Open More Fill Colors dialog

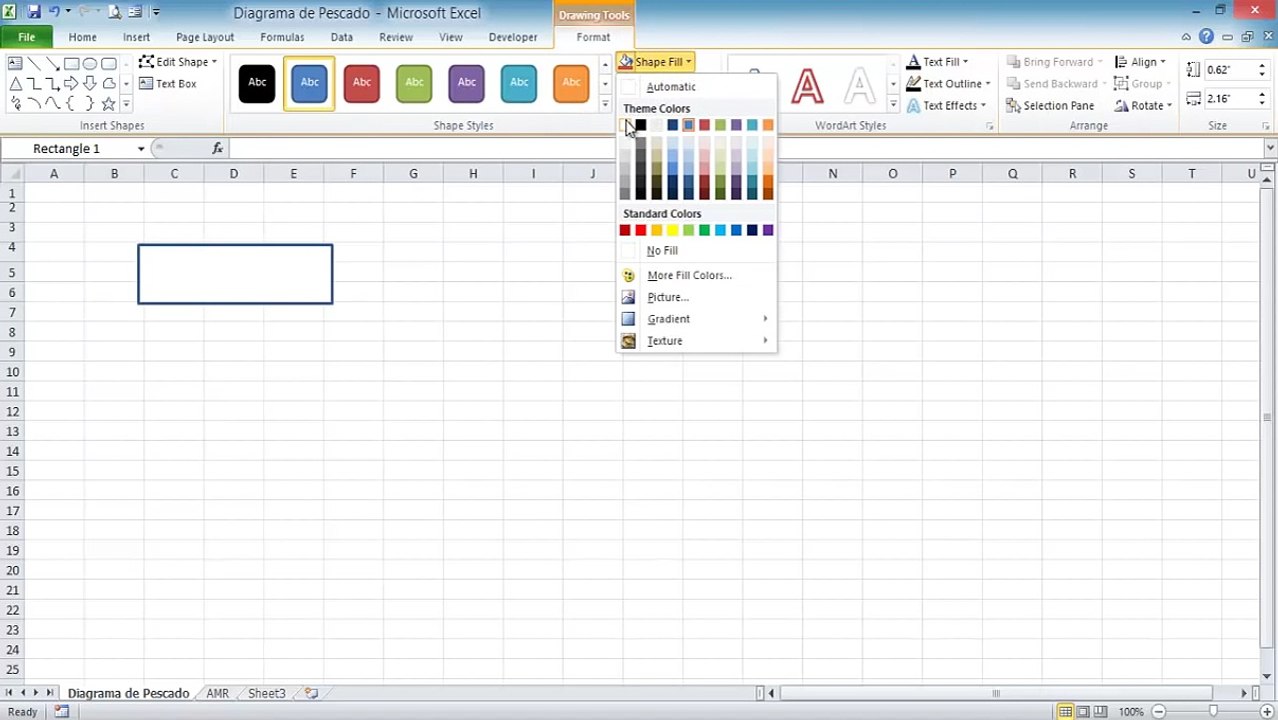(x=696, y=275)
